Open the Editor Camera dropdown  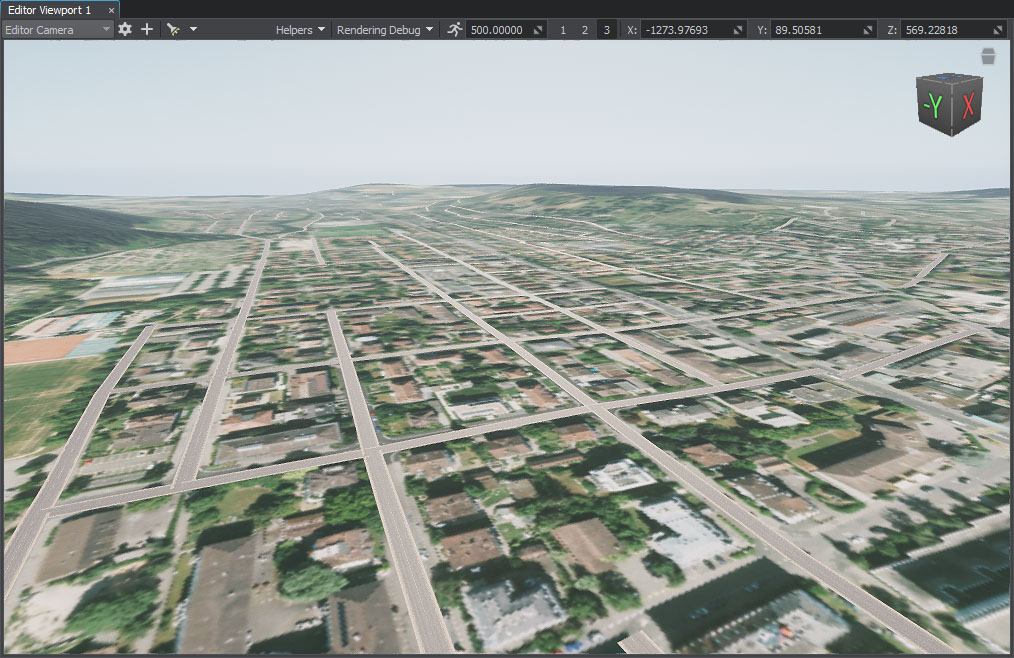(58, 30)
